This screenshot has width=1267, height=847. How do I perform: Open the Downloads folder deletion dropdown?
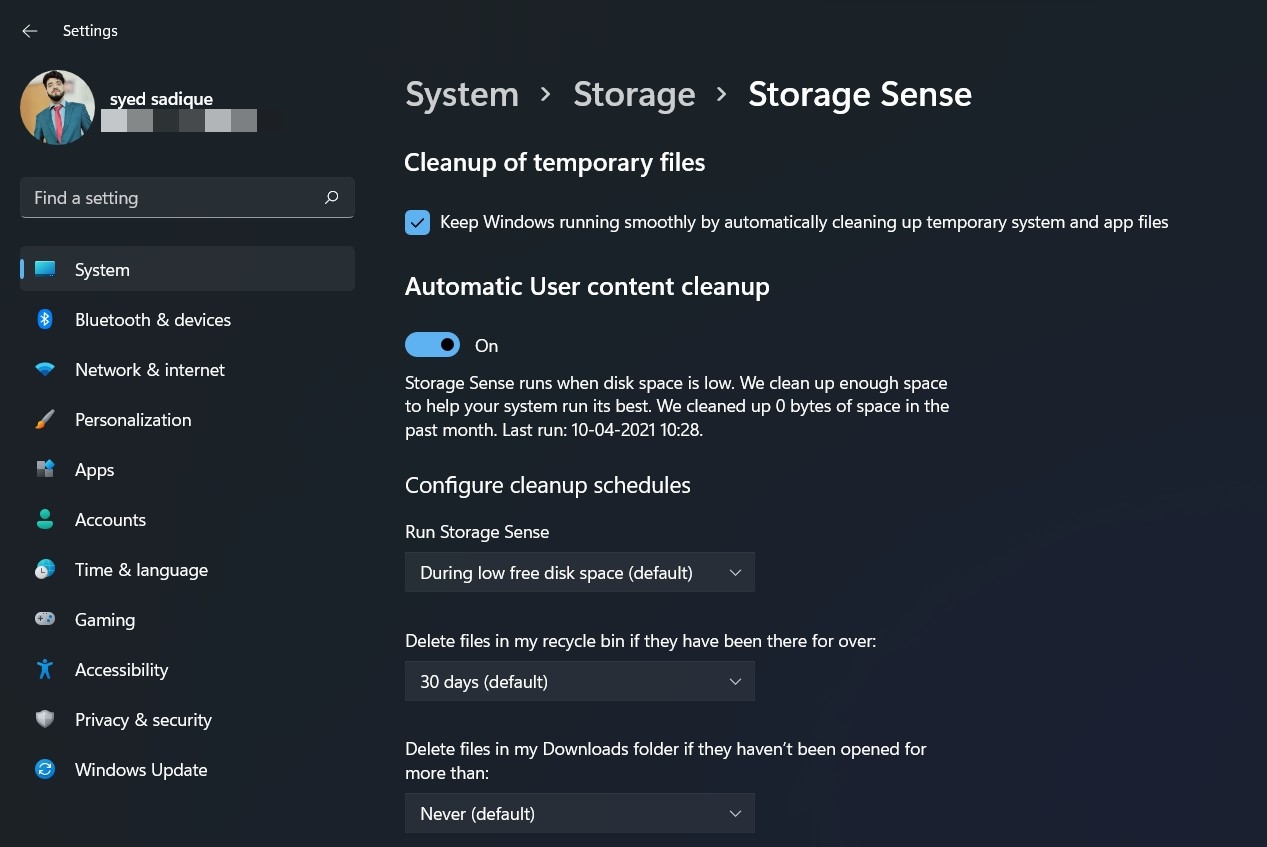coord(580,813)
